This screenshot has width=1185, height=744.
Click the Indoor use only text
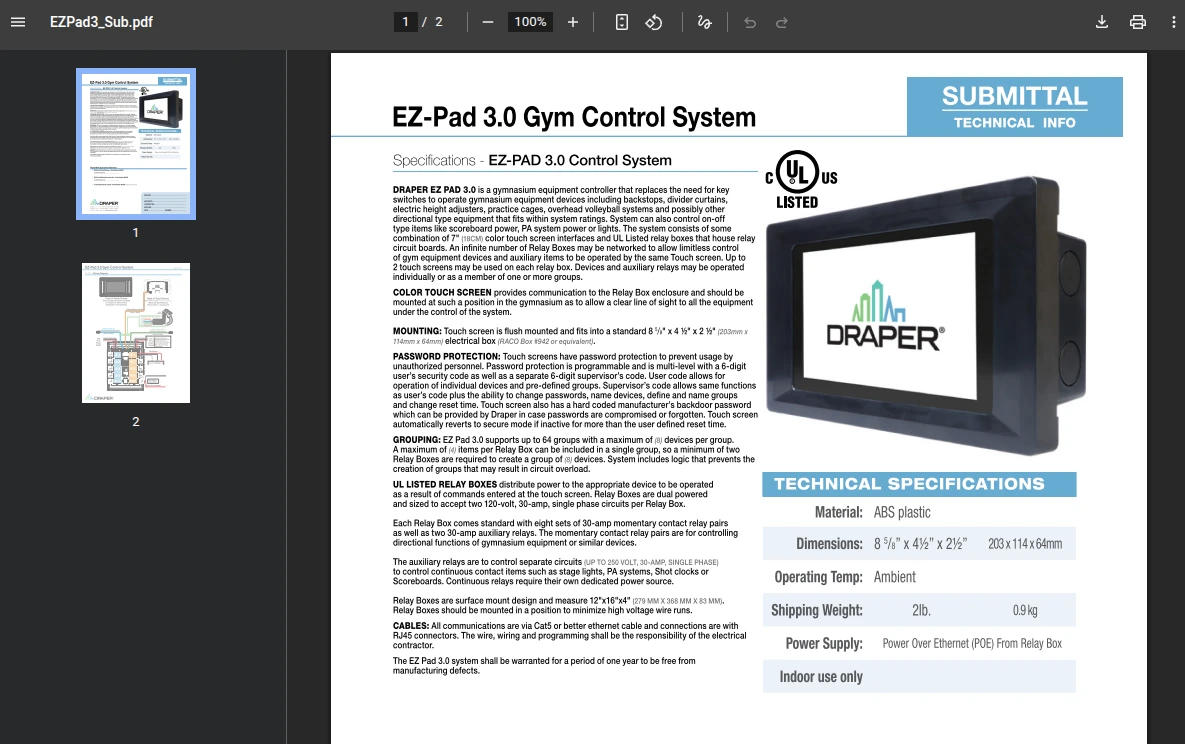click(x=821, y=677)
